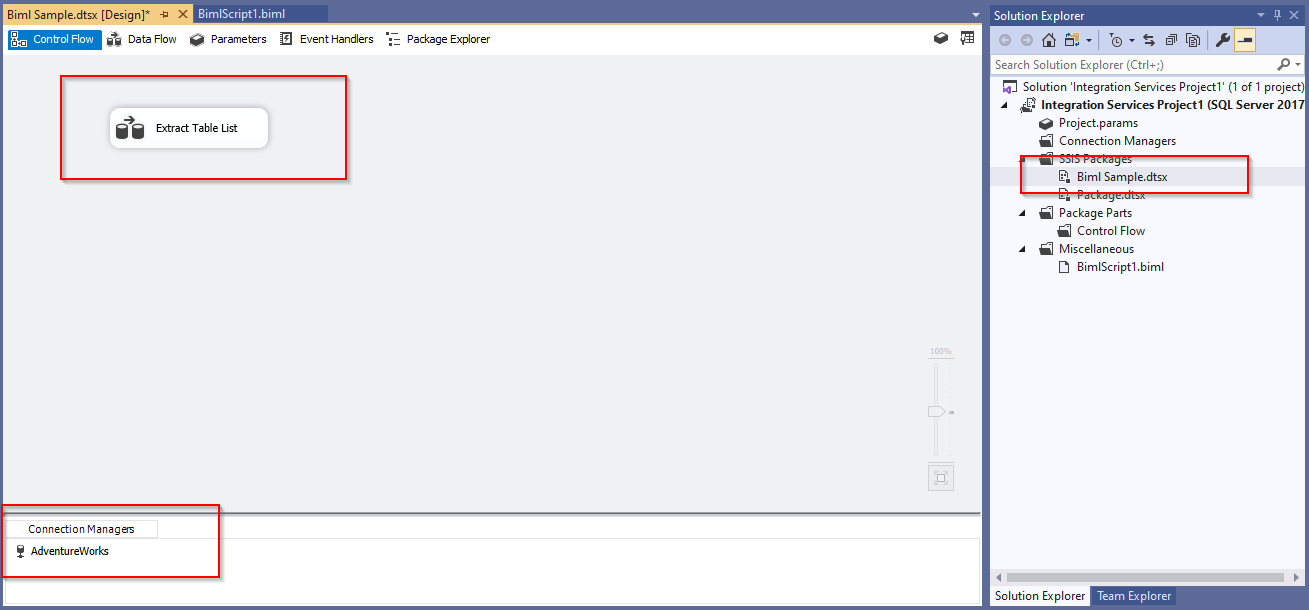Select BimlScript1.biml in Solution Explorer

[x=1120, y=267]
